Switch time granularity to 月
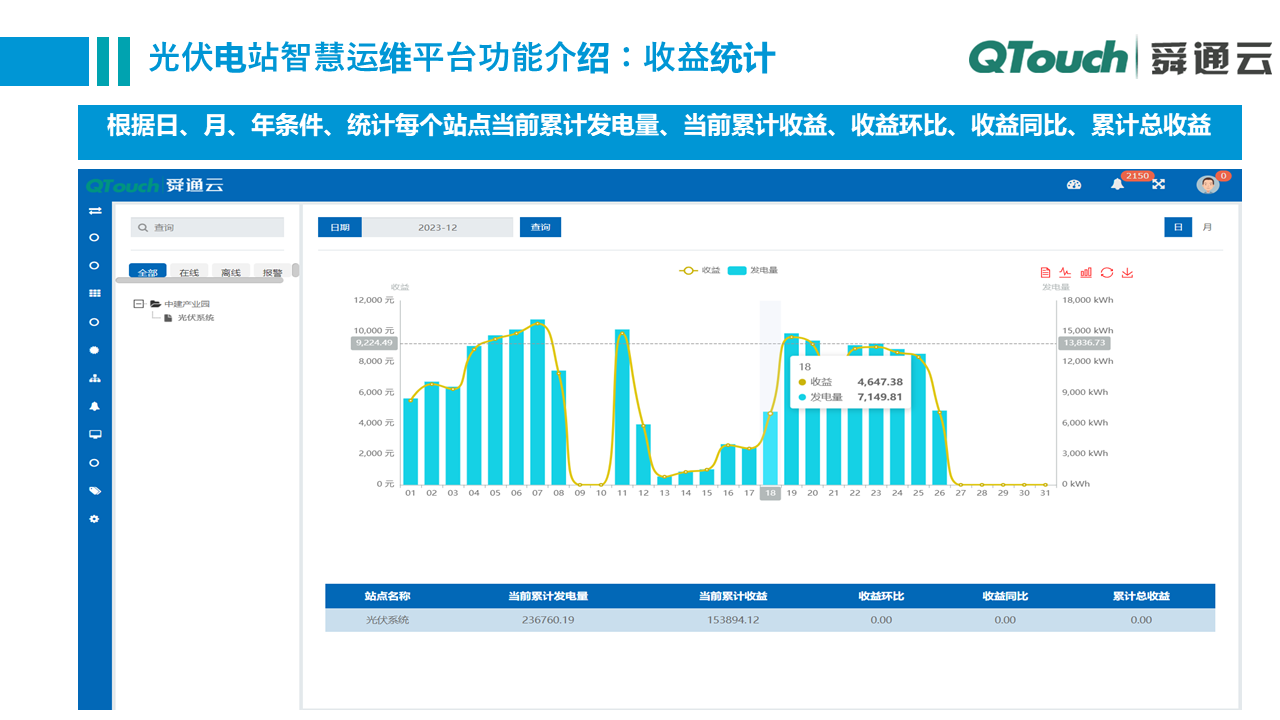Viewport: 1280px width, 720px height. click(x=1206, y=227)
